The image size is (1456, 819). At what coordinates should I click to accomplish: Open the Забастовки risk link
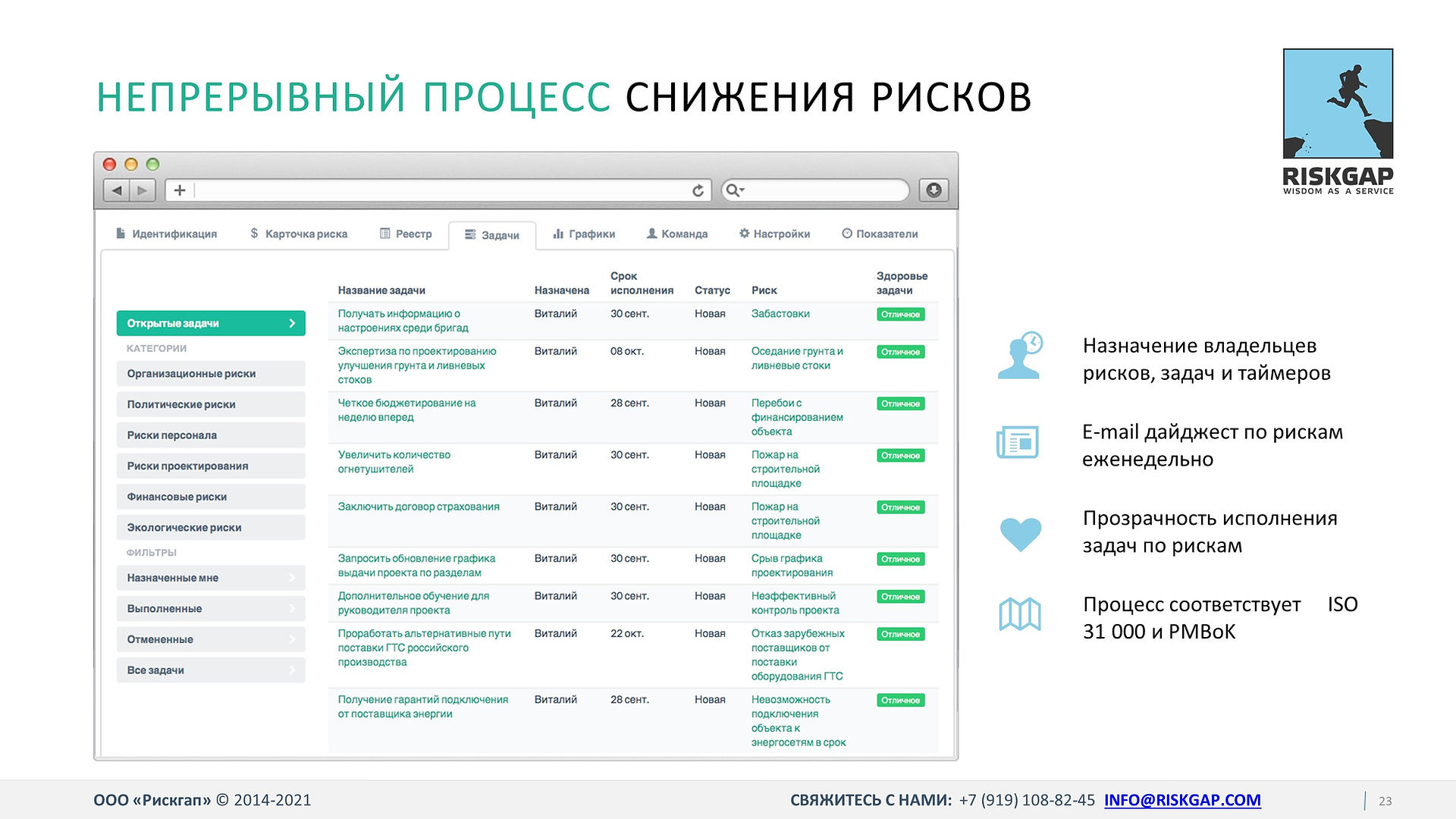780,314
